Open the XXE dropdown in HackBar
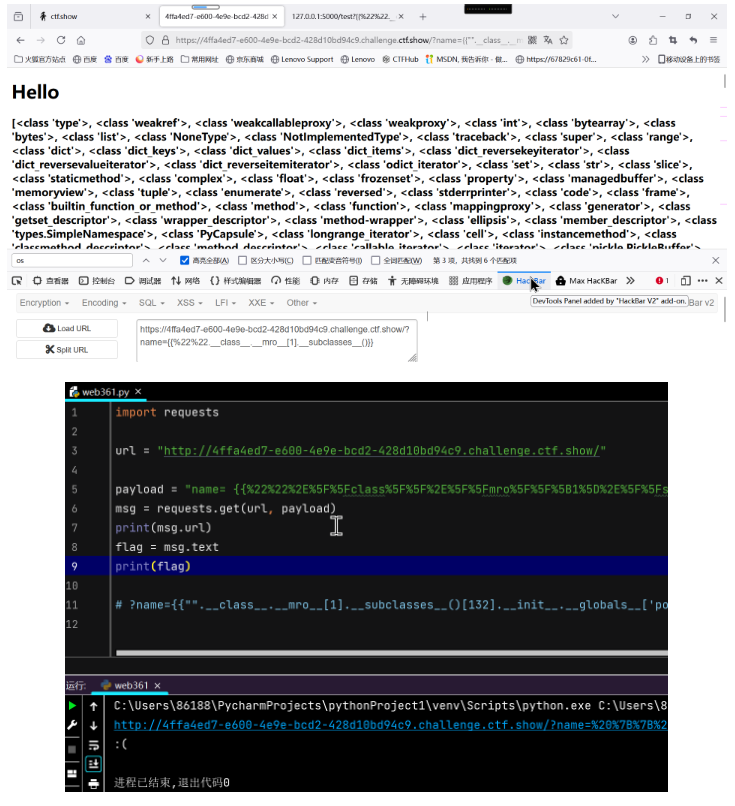The height and width of the screenshot is (806, 735). (x=261, y=303)
